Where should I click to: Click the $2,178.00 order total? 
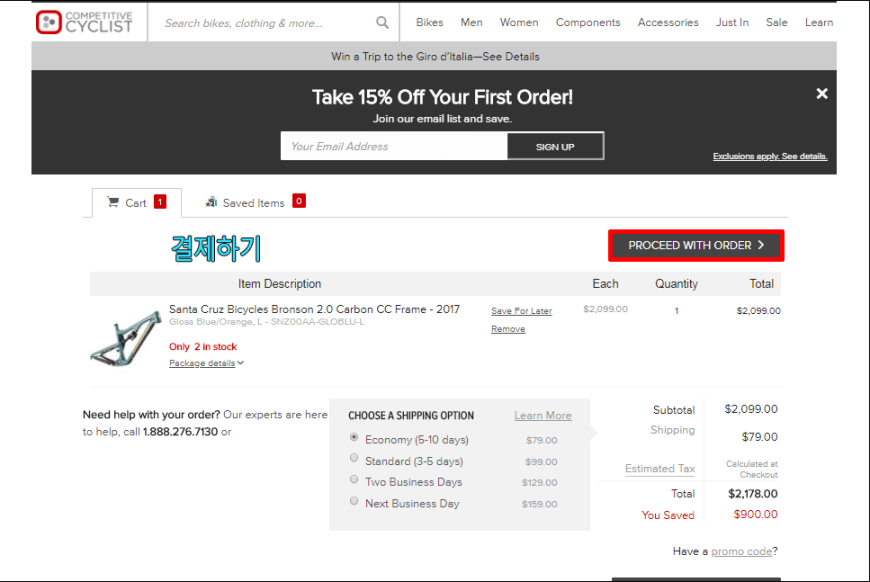point(753,494)
